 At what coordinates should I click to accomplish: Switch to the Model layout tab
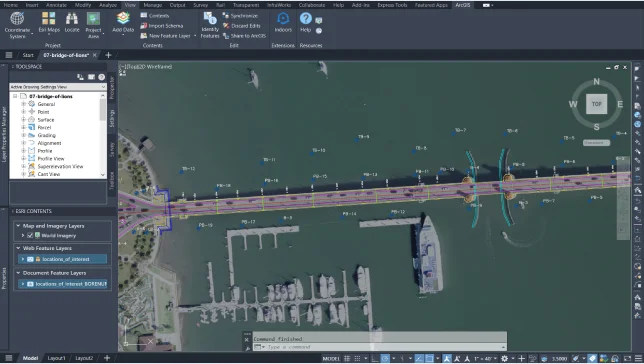[30, 358]
